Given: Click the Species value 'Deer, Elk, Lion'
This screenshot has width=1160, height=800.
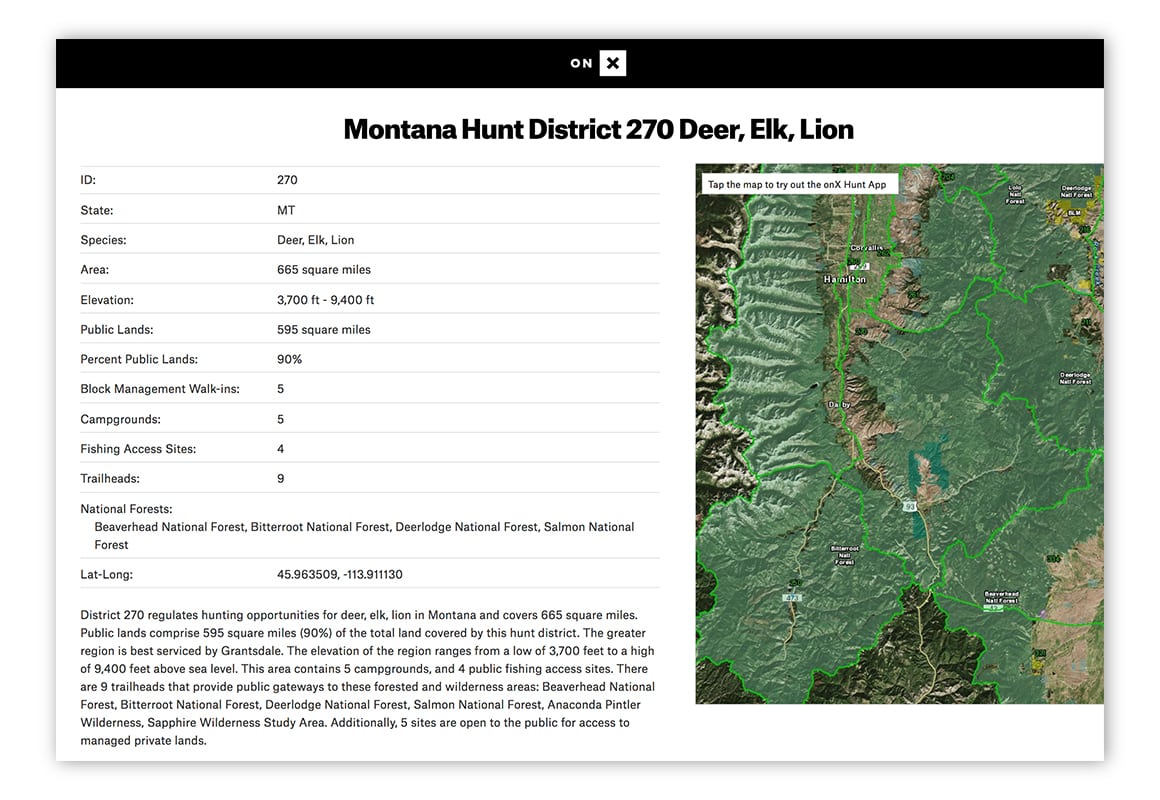Looking at the screenshot, I should click(315, 240).
